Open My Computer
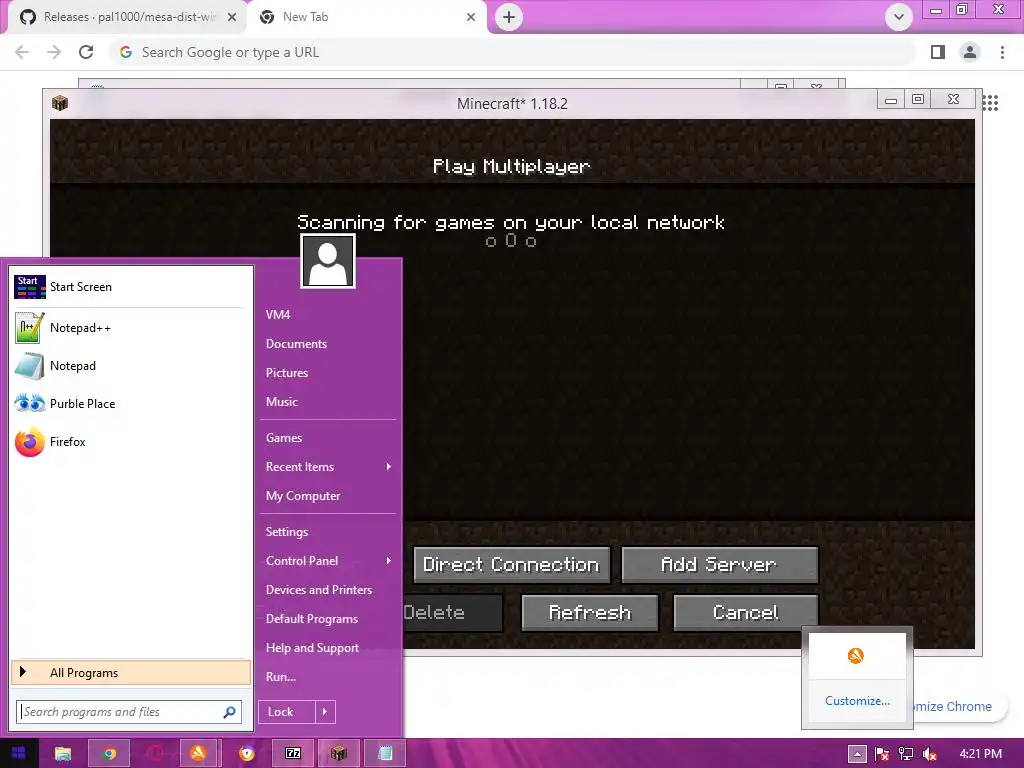Image resolution: width=1024 pixels, height=768 pixels. (x=303, y=496)
